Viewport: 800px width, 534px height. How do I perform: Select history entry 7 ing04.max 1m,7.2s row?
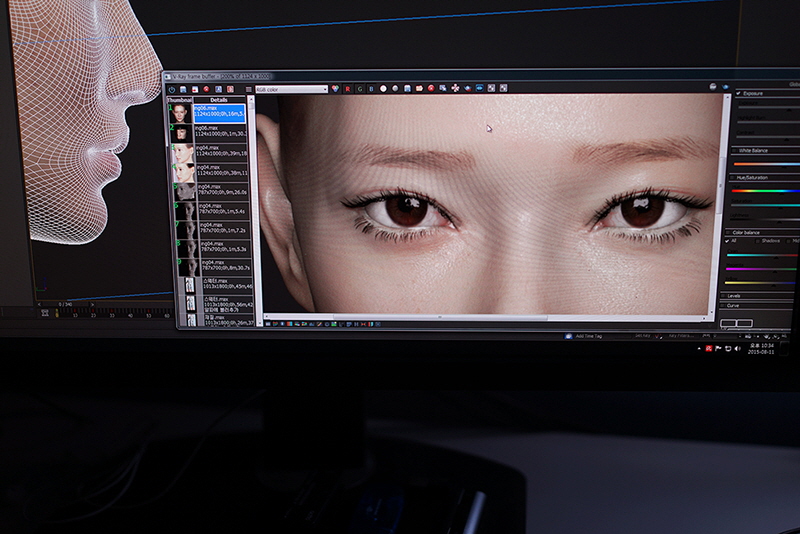[223, 230]
